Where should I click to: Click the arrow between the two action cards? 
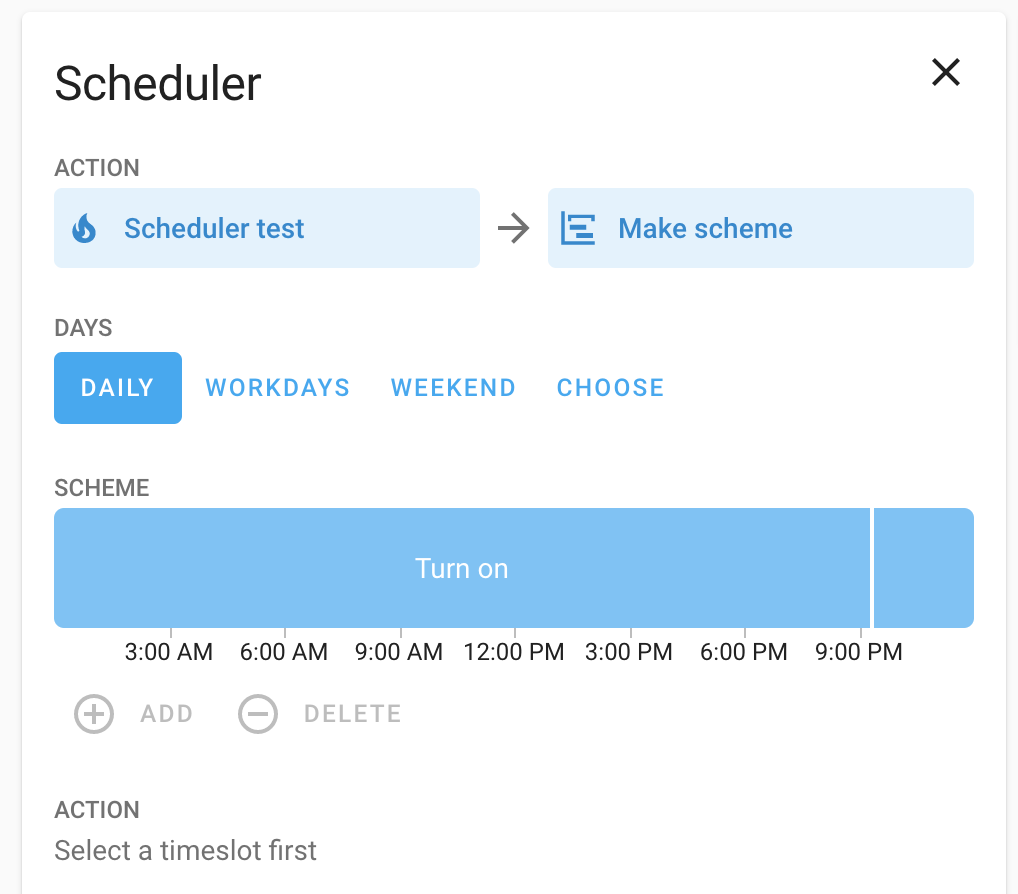pyautogui.click(x=513, y=228)
